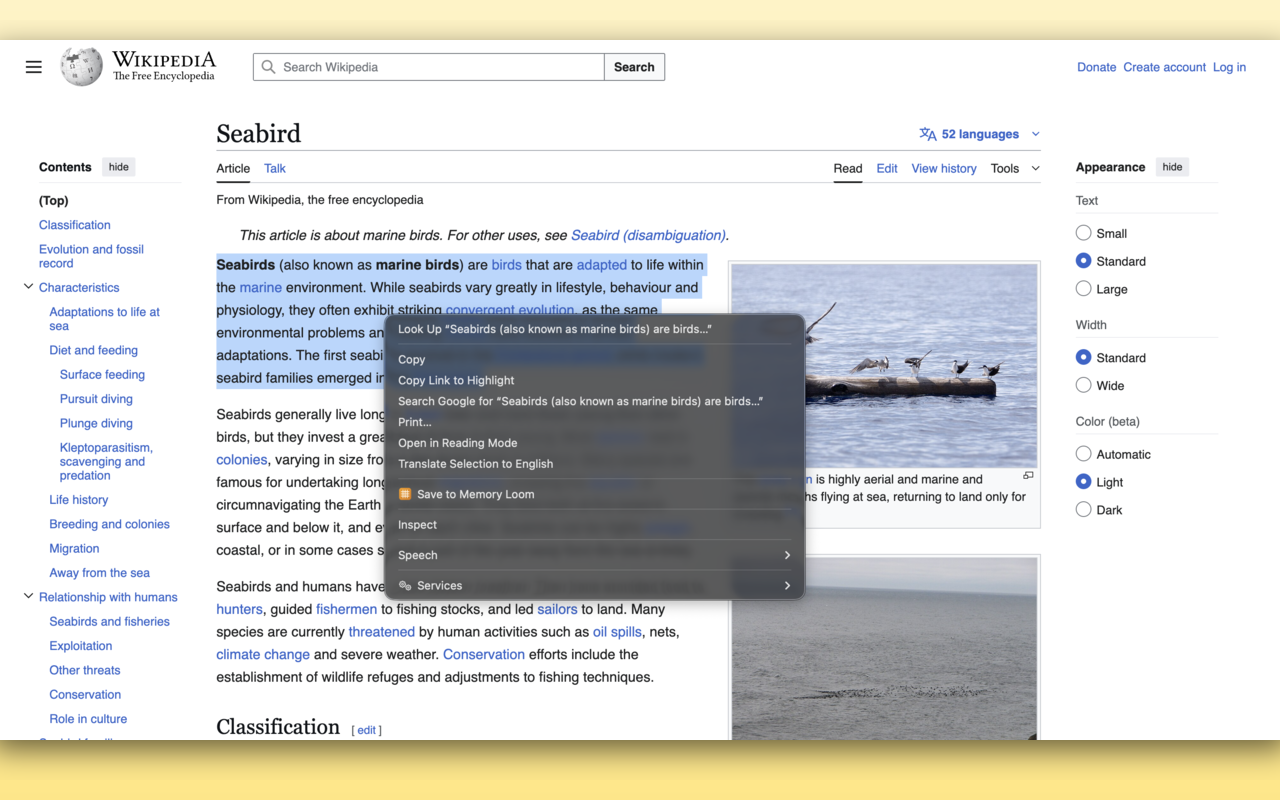The height and width of the screenshot is (800, 1280).
Task: Choose Look Up Seabirds entry
Action: click(x=595, y=329)
